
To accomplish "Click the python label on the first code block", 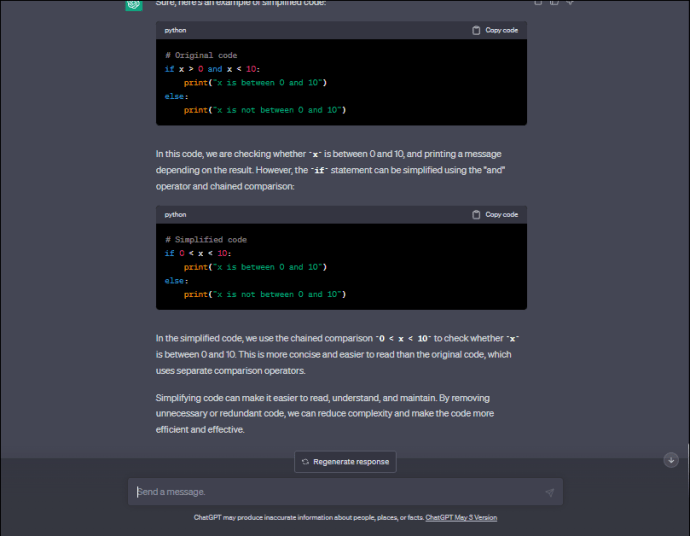I will (175, 31).
